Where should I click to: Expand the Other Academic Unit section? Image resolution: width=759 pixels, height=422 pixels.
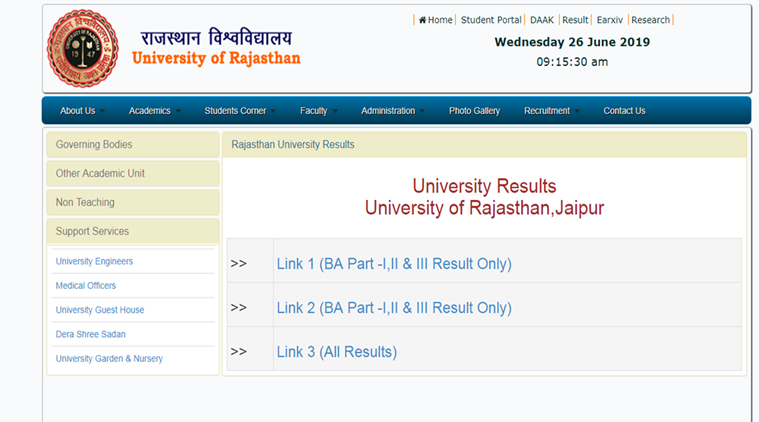(x=100, y=174)
